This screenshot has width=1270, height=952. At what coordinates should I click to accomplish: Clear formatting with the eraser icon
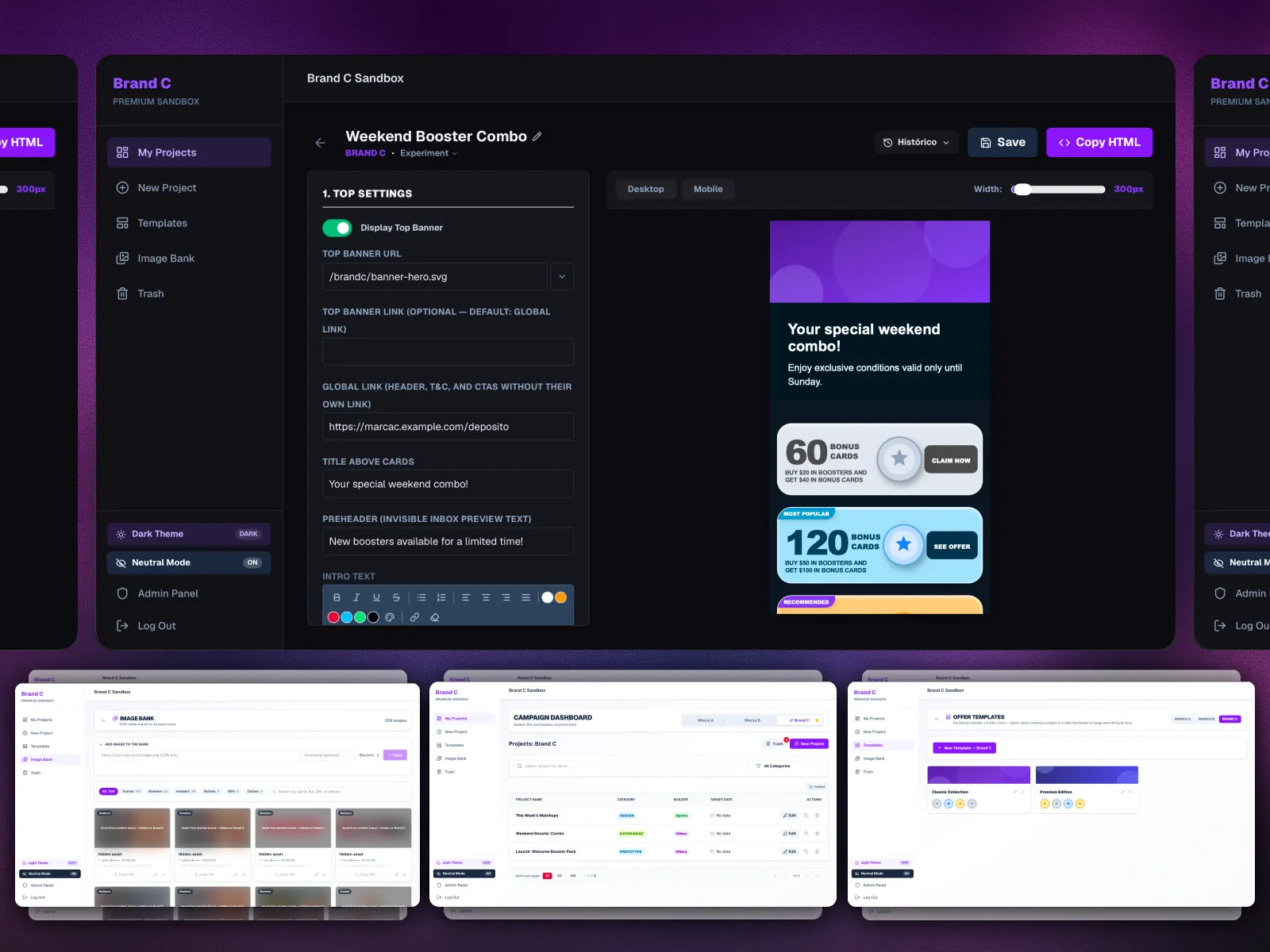point(434,617)
